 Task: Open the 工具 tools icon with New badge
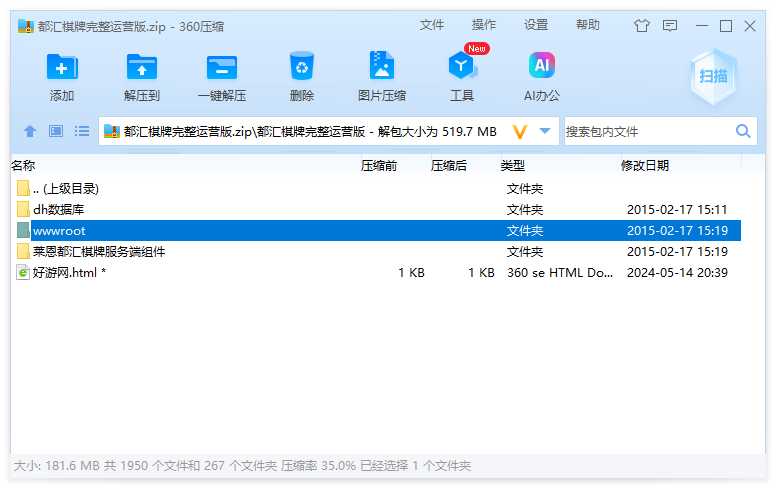[462, 65]
